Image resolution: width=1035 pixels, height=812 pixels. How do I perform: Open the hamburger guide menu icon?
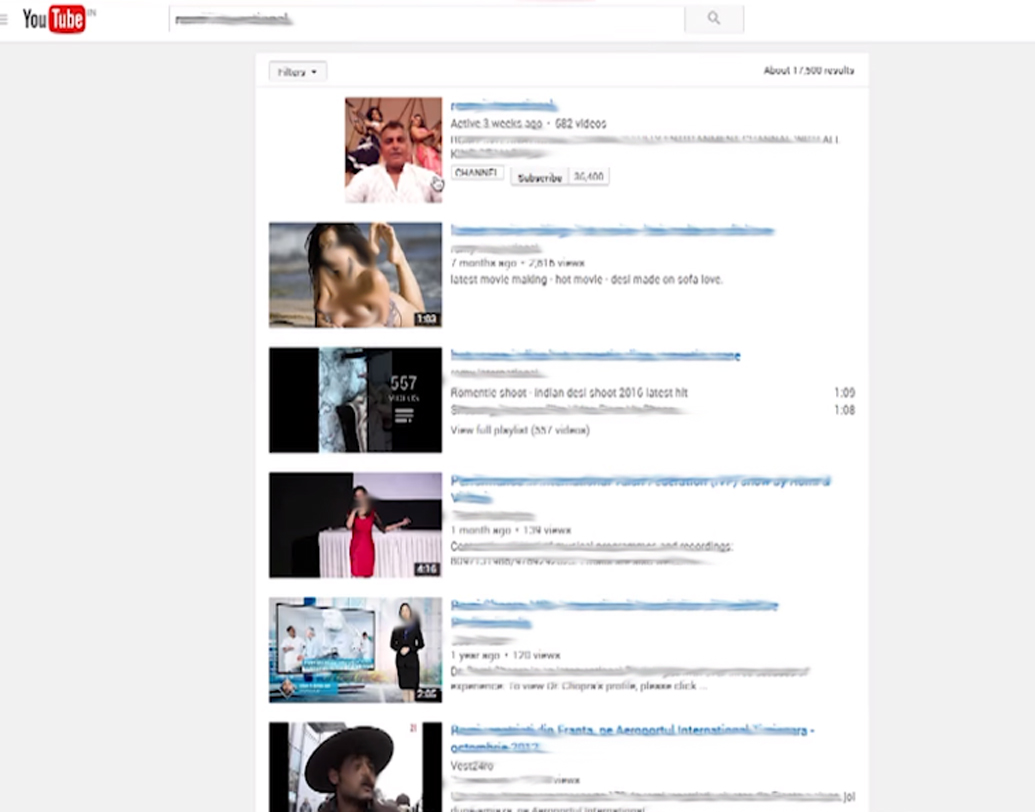tap(4, 18)
